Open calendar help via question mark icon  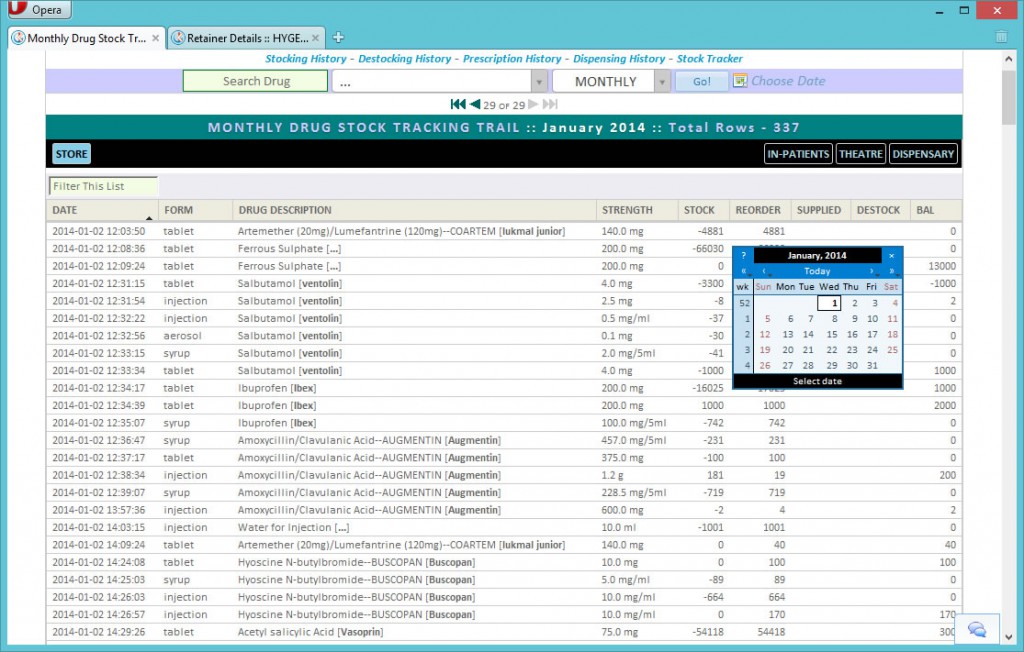pyautogui.click(x=743, y=256)
